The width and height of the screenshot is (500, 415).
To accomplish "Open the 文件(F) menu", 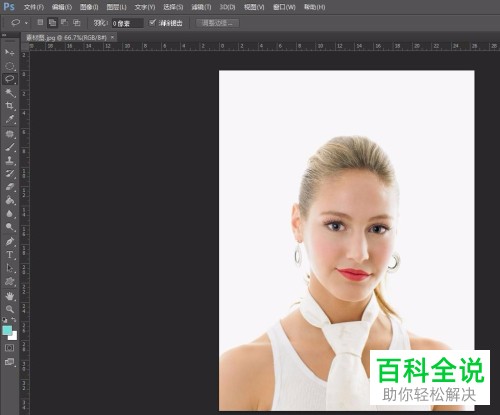I will 34,7.
